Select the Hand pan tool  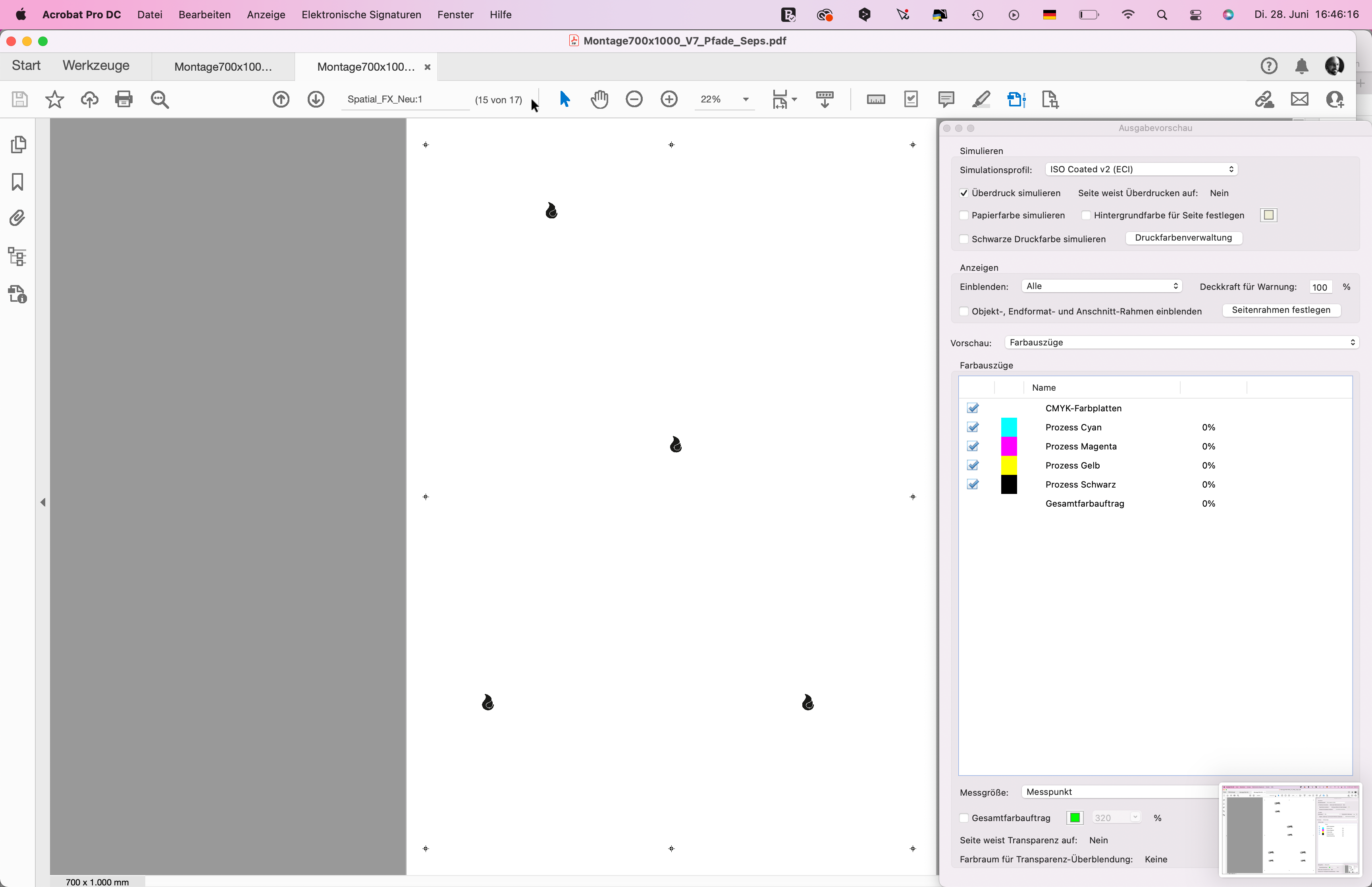click(x=599, y=99)
